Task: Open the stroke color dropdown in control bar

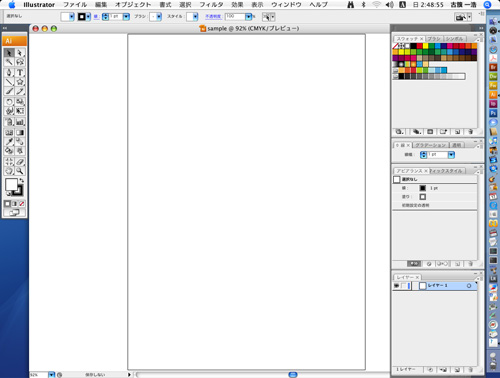Action: coord(88,16)
